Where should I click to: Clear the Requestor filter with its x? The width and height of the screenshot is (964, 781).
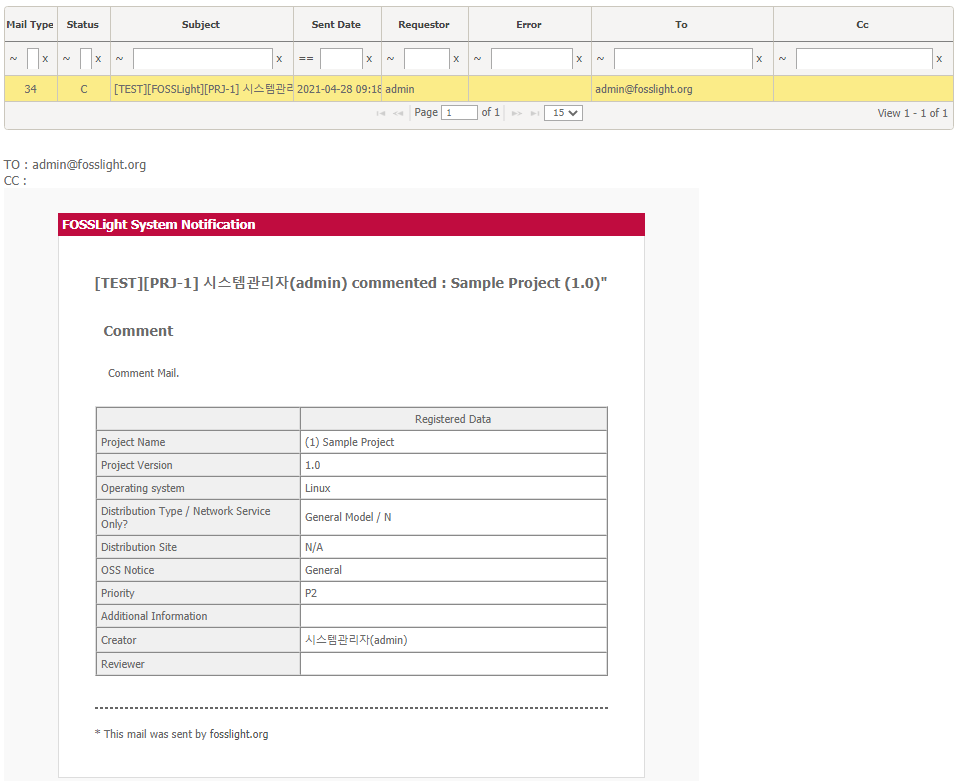click(456, 59)
